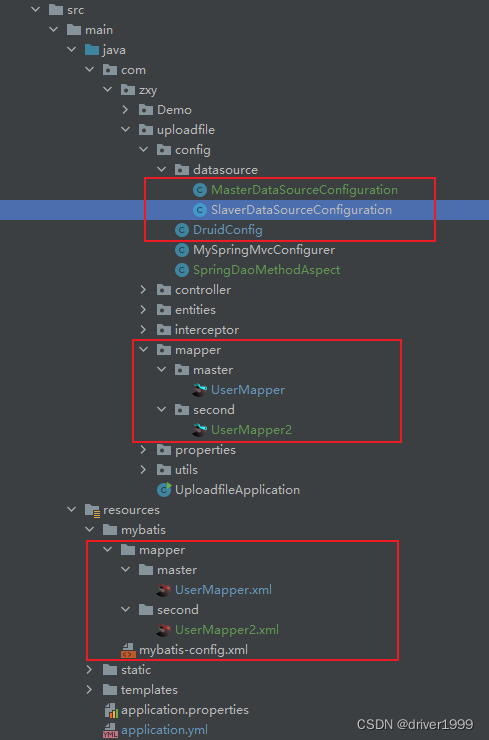Open MySpringMvcConfigurer class
Image resolution: width=489 pixels, height=740 pixels.
[264, 250]
